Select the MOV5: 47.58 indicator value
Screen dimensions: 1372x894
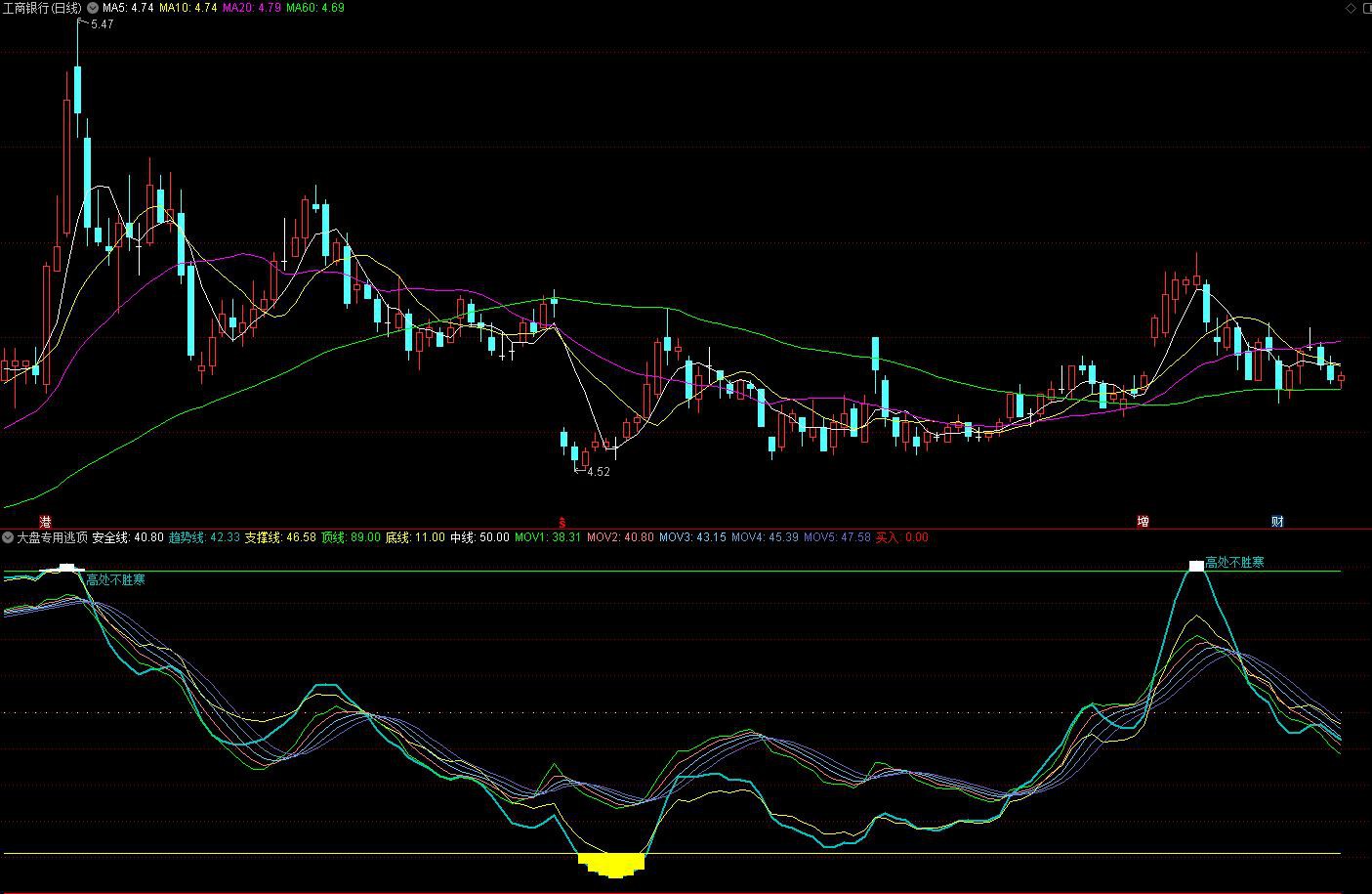837,537
